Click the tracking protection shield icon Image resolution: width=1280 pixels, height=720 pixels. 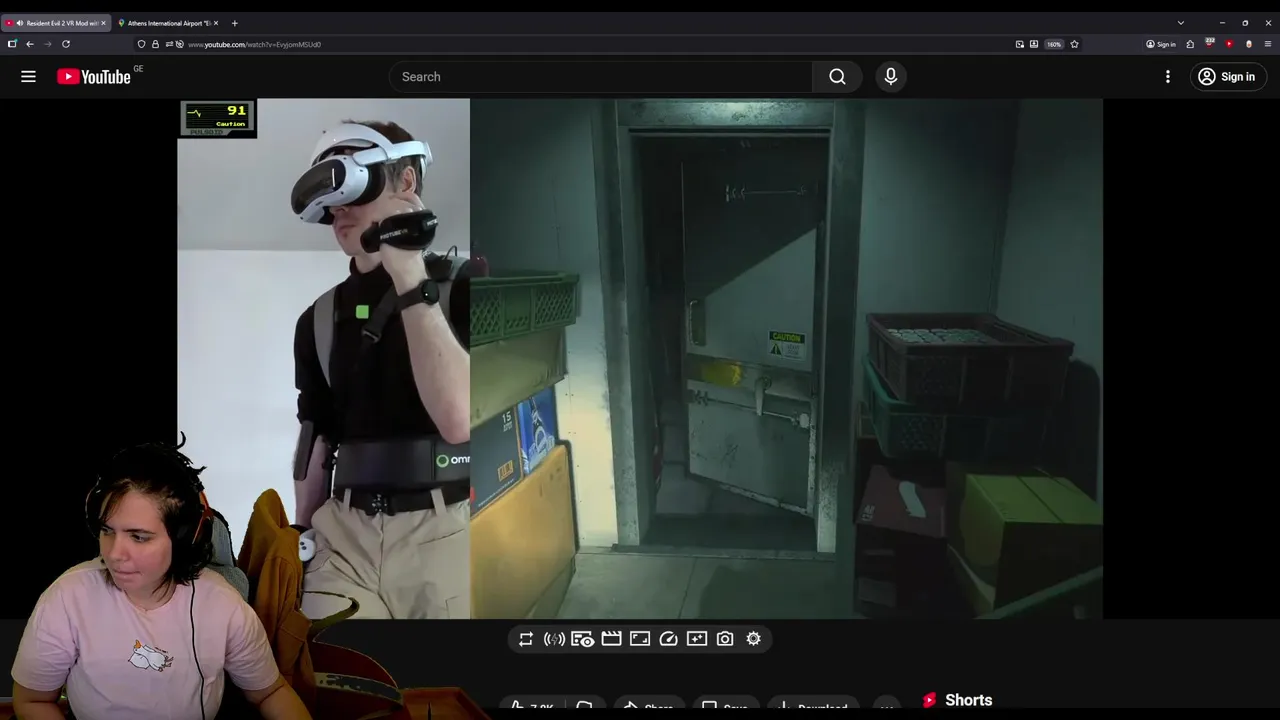pyautogui.click(x=141, y=44)
